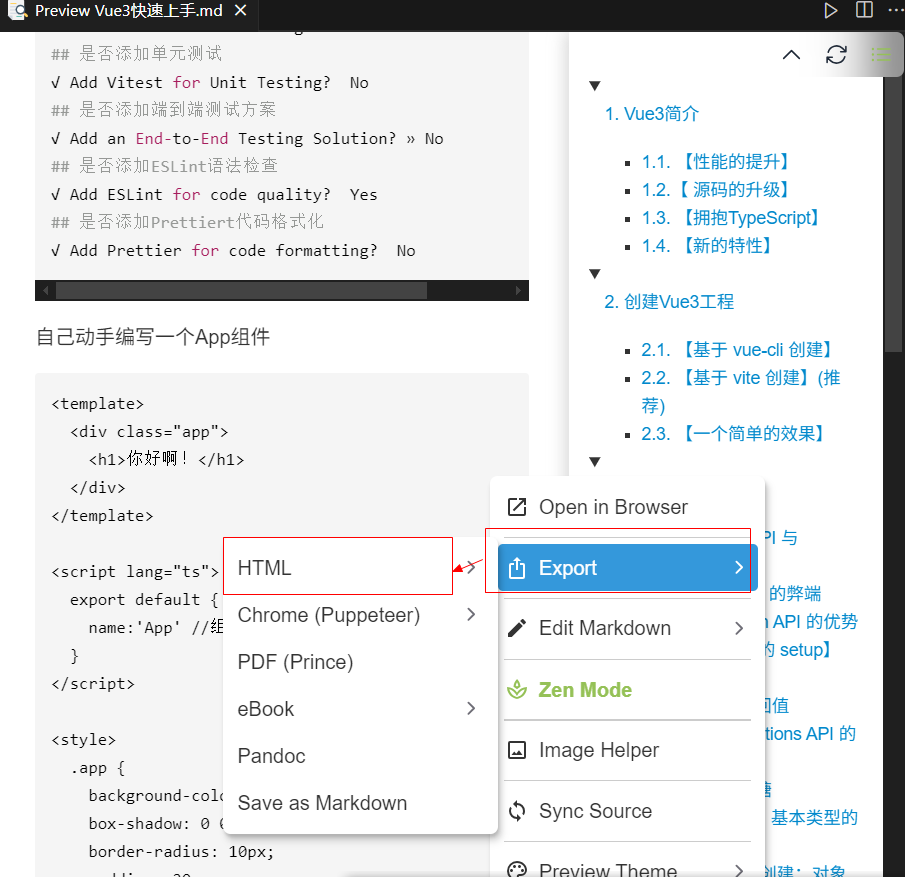Click the Sync Source circular-arrow icon

tap(515, 811)
